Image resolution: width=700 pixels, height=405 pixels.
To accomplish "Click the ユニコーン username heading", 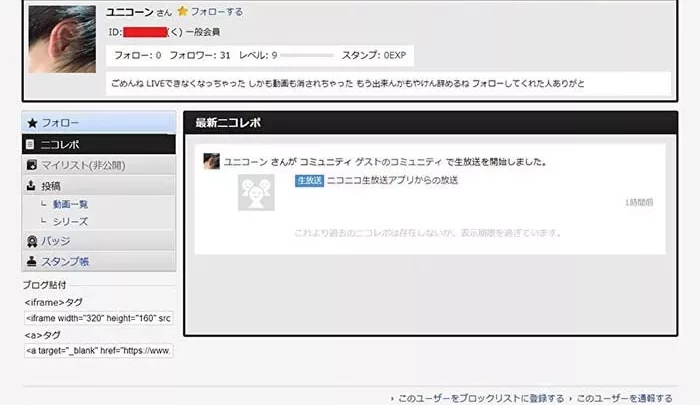I will click(129, 12).
